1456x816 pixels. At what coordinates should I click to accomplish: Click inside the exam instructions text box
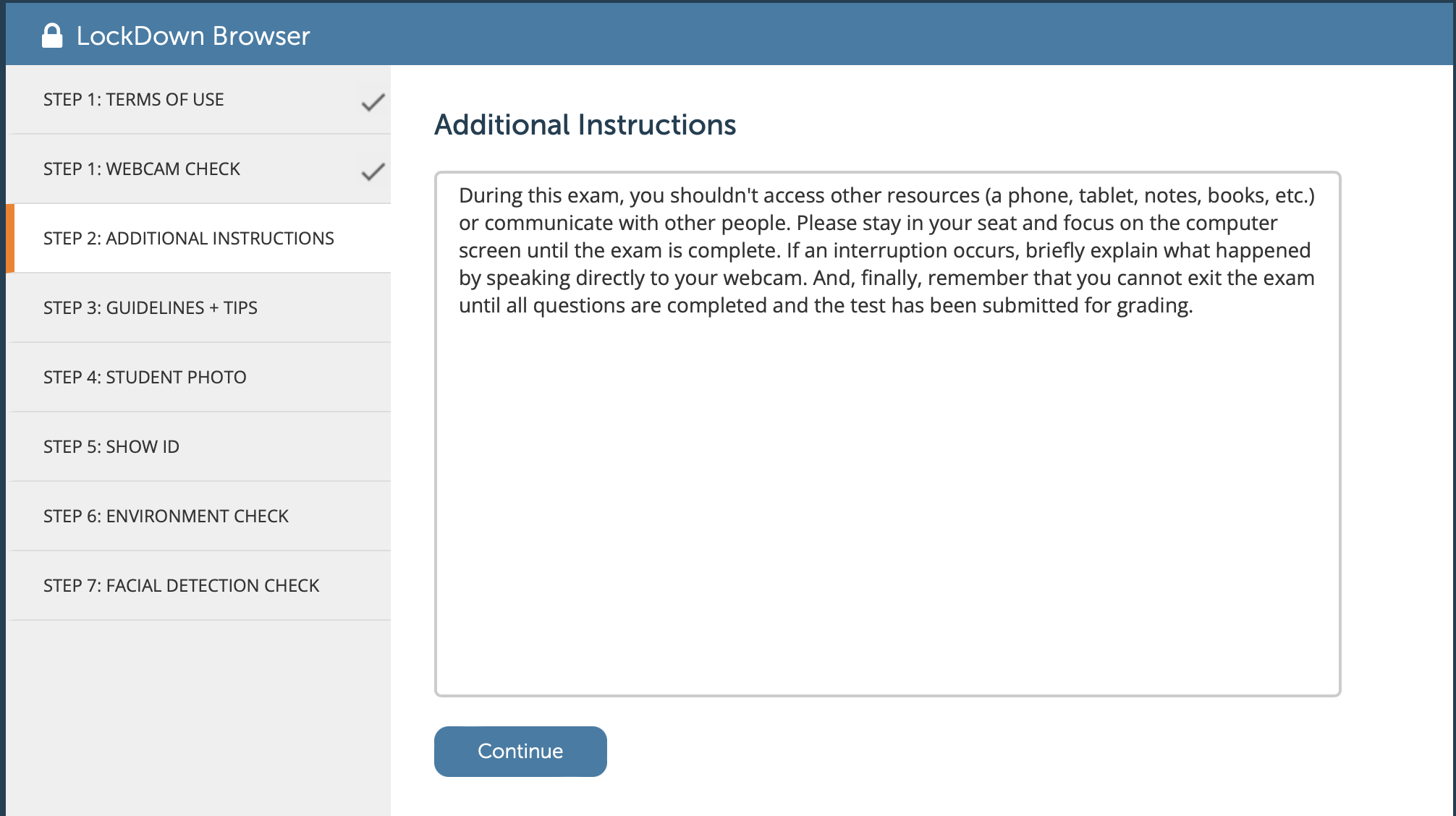click(887, 434)
